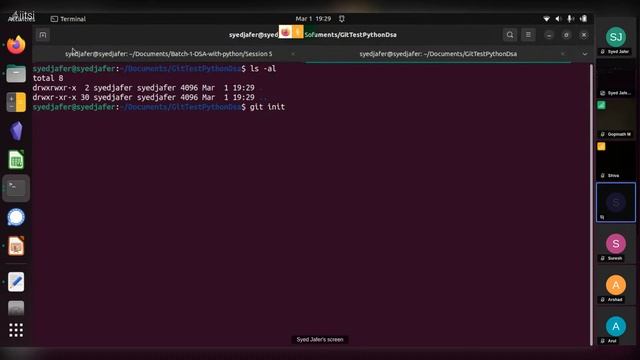Show Applications grid icon

[16, 330]
